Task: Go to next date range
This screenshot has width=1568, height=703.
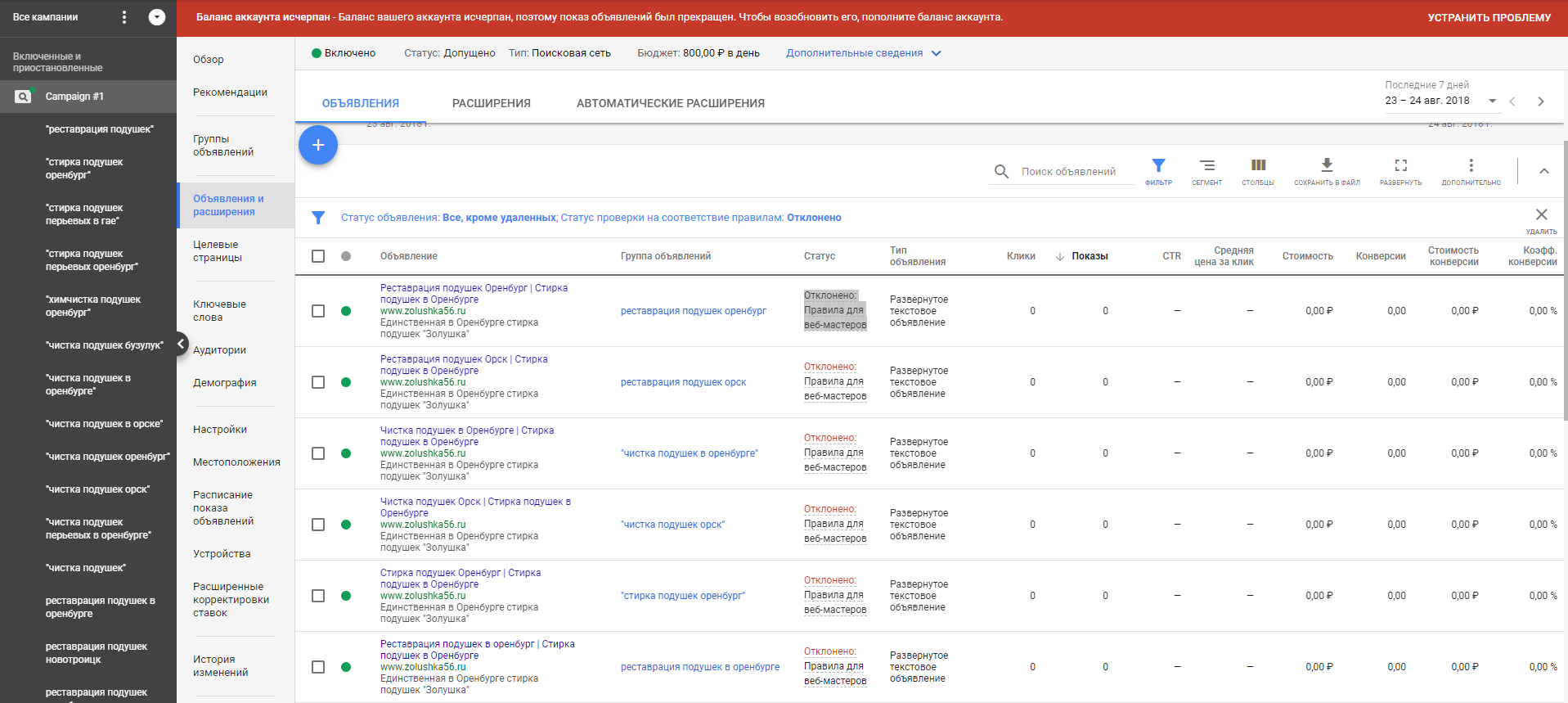Action: pos(1541,101)
